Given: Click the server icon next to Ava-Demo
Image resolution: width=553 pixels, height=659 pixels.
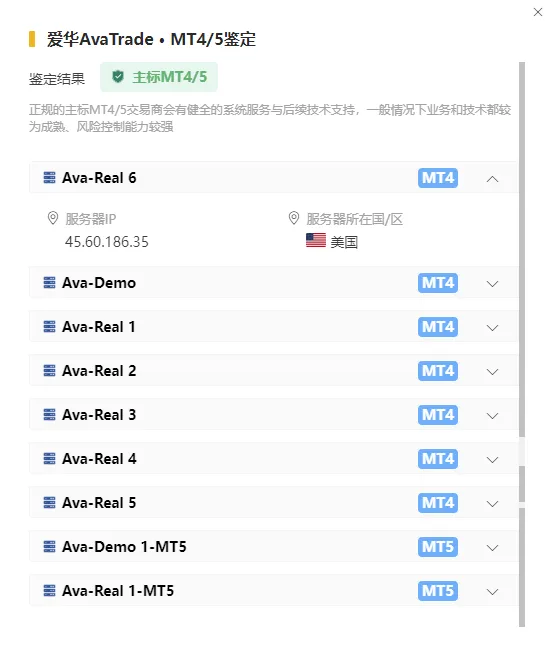Looking at the screenshot, I should tap(49, 283).
